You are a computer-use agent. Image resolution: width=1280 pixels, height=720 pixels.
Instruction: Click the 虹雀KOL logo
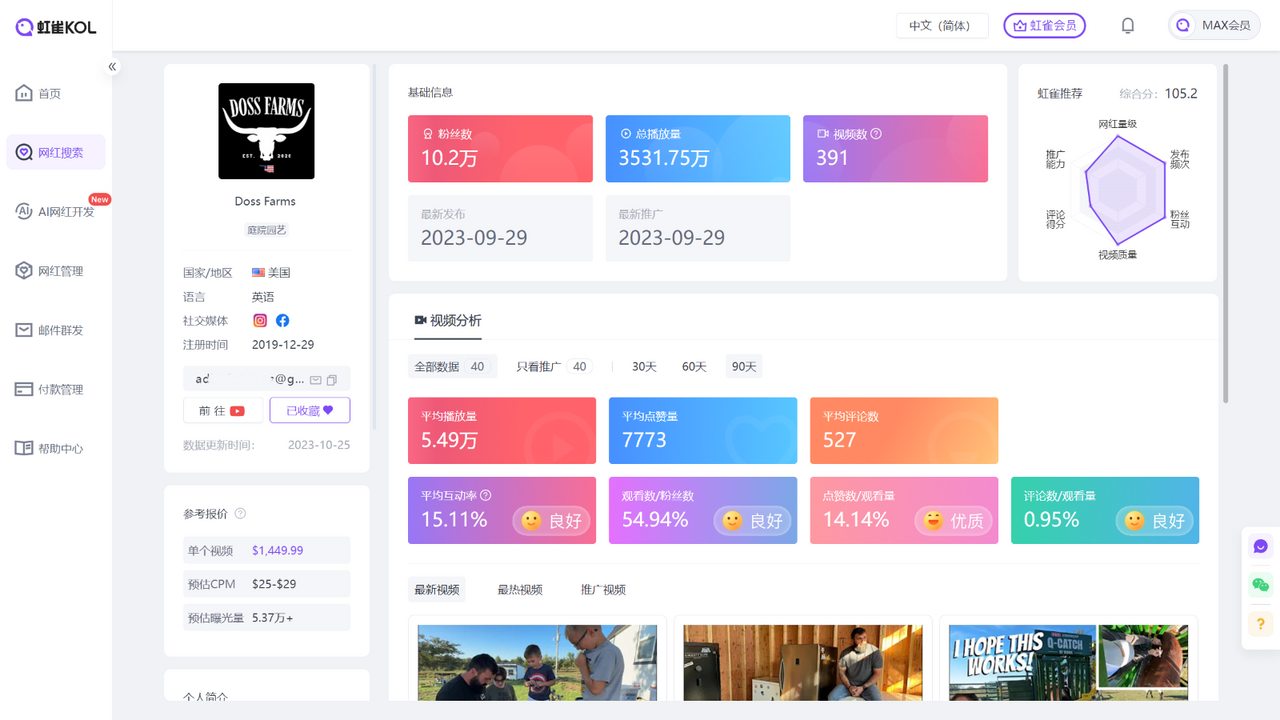(x=56, y=27)
